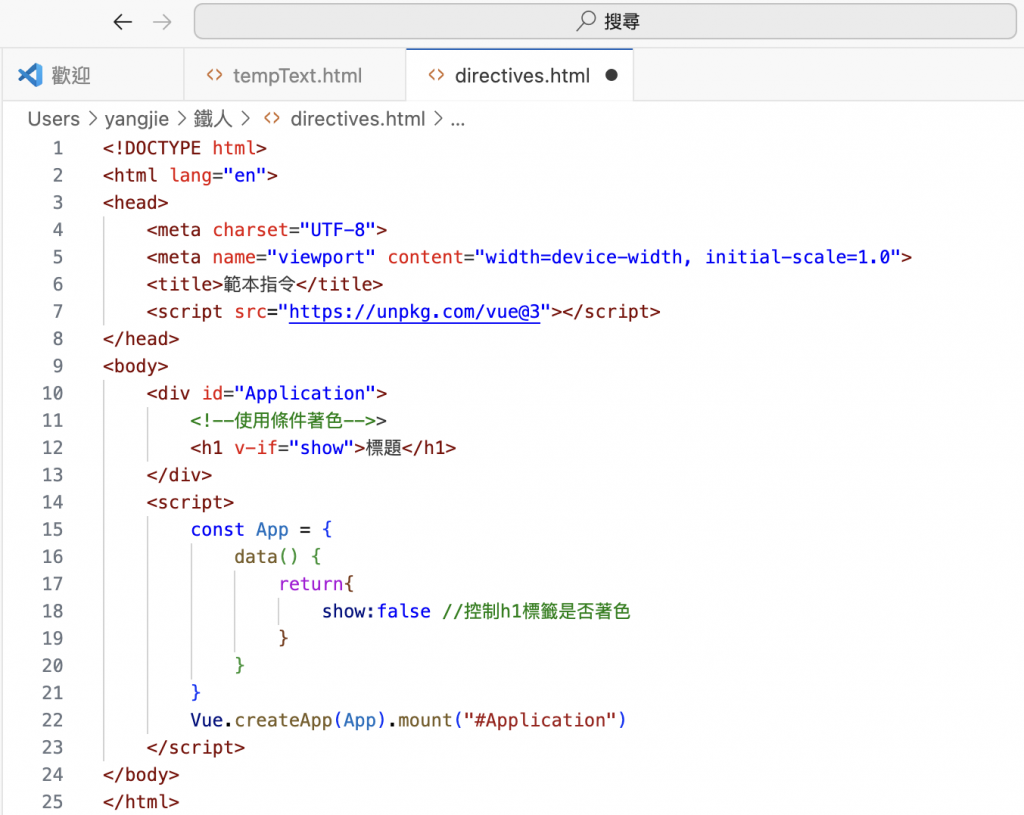
Task: Open the directives.html breadcrumb item
Action: point(358,119)
